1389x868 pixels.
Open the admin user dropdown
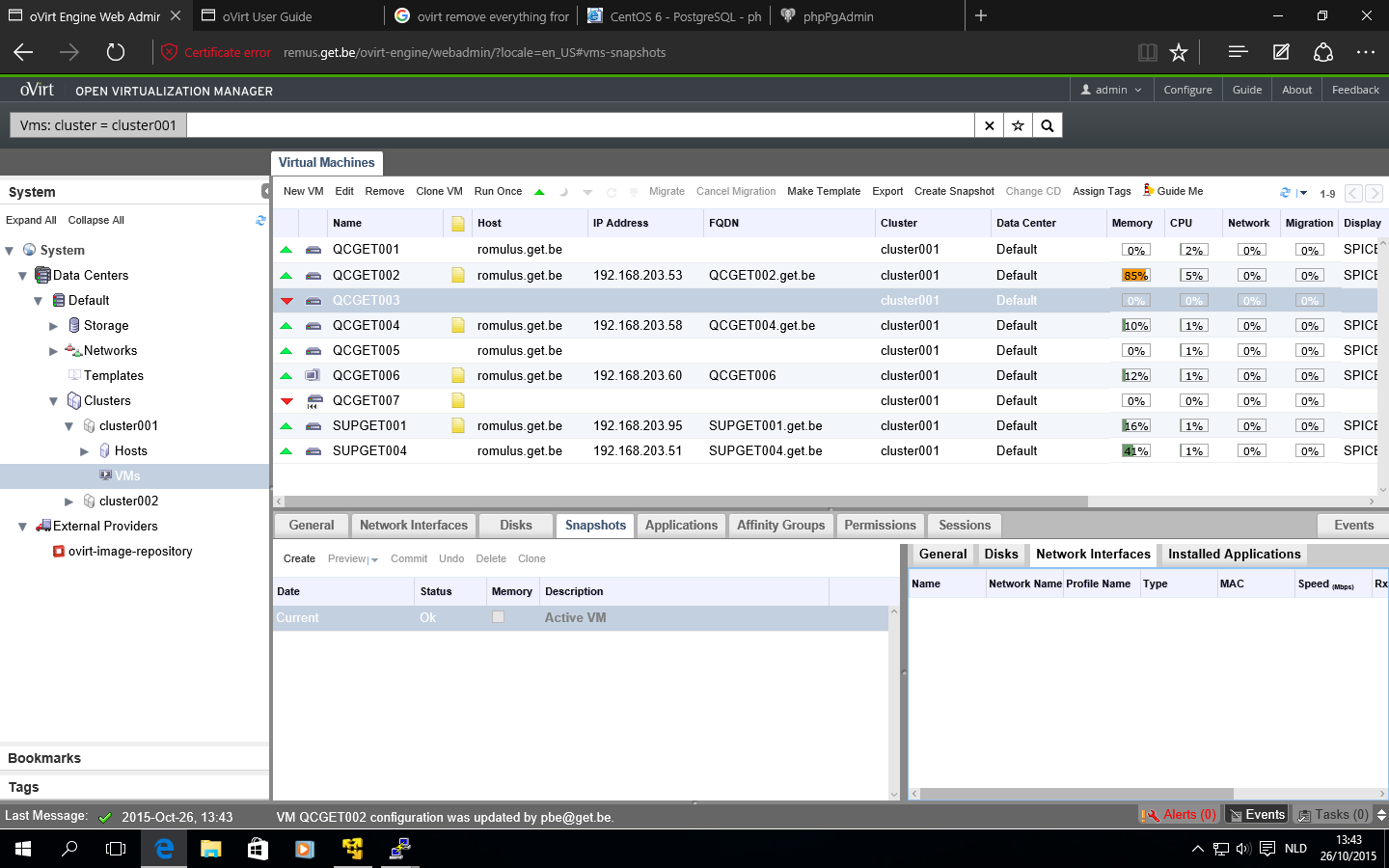click(1111, 90)
